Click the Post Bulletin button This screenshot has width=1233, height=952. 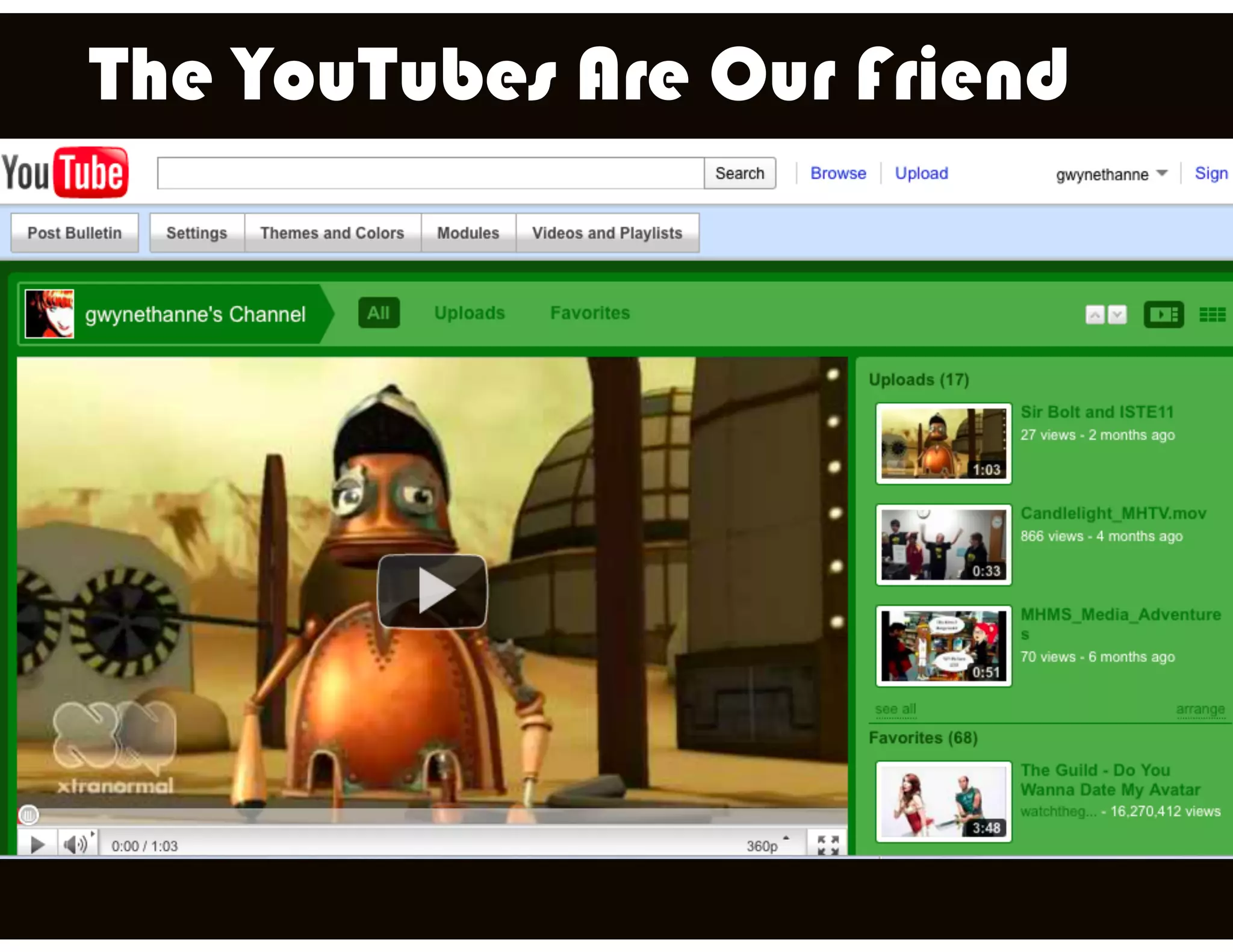tap(75, 233)
